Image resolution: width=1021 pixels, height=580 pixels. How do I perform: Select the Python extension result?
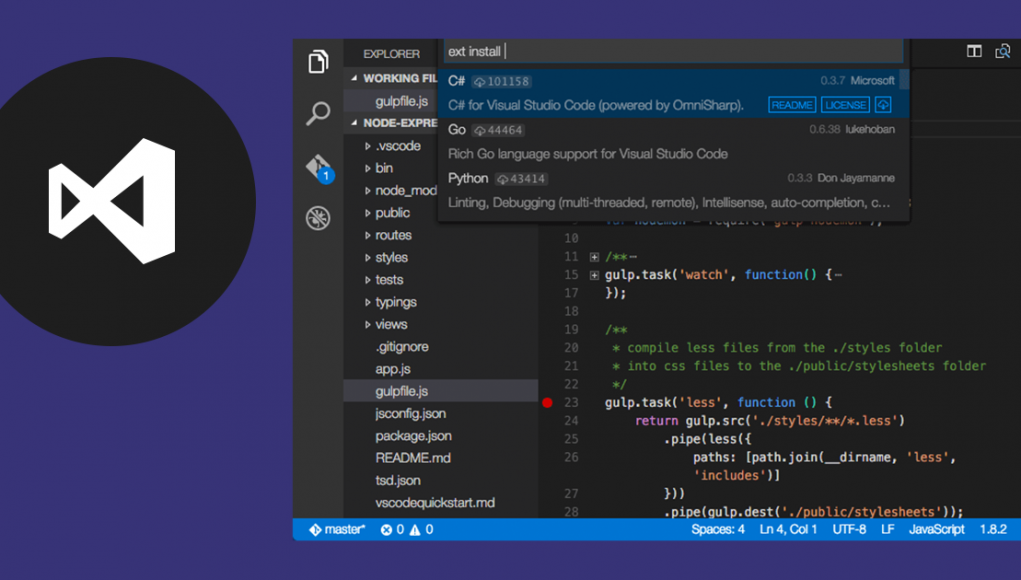[x=673, y=191]
